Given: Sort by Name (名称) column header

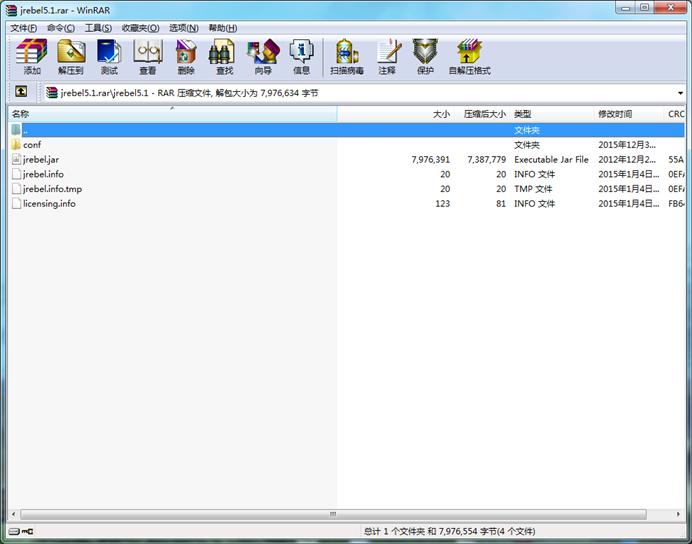Looking at the screenshot, I should [173, 114].
